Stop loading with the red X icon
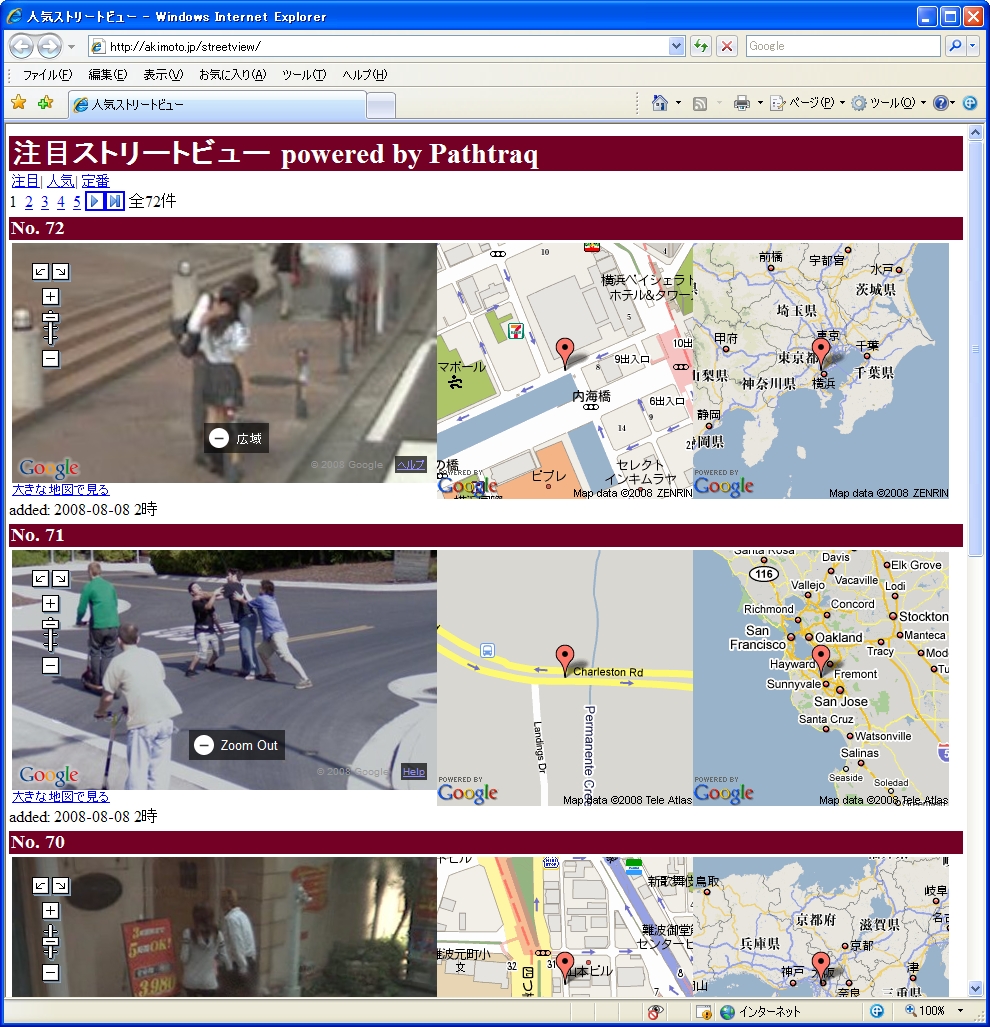This screenshot has height=1027, width=990. [727, 46]
